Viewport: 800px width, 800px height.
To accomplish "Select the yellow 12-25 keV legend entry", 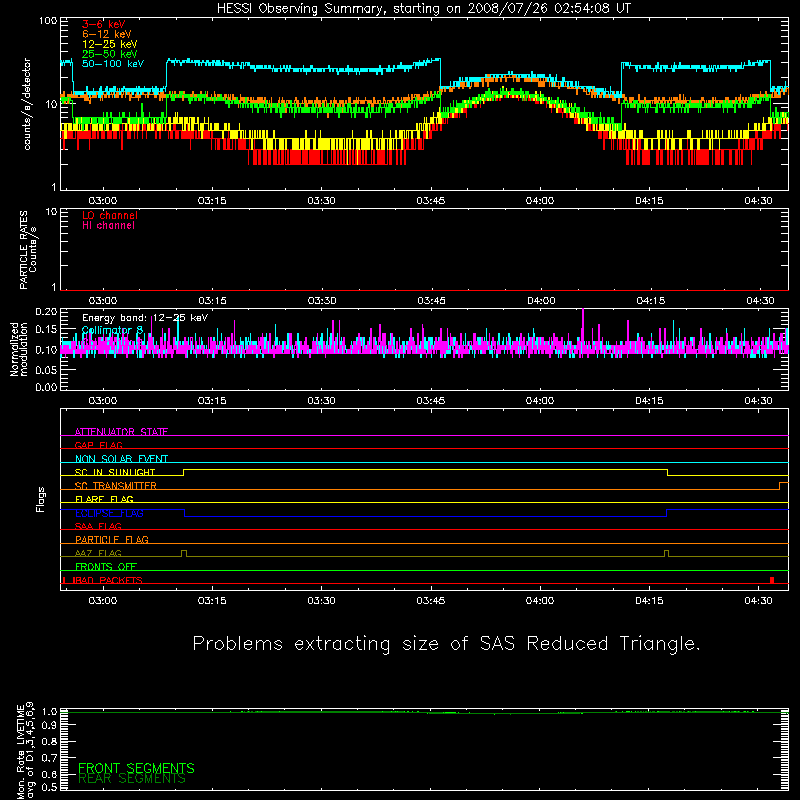I will click(x=110, y=44).
